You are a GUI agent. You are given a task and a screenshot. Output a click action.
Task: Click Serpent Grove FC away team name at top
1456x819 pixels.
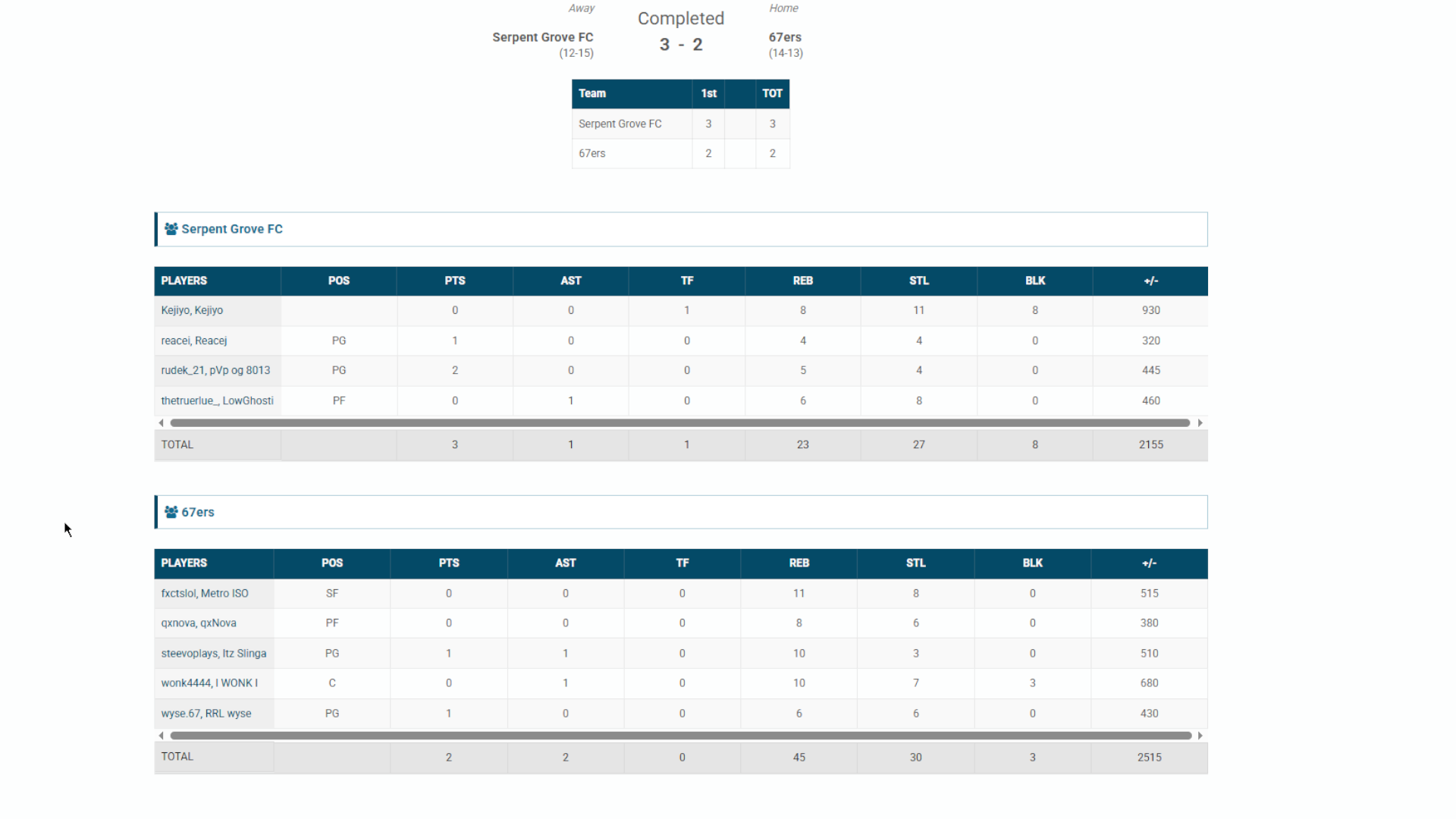(x=542, y=37)
